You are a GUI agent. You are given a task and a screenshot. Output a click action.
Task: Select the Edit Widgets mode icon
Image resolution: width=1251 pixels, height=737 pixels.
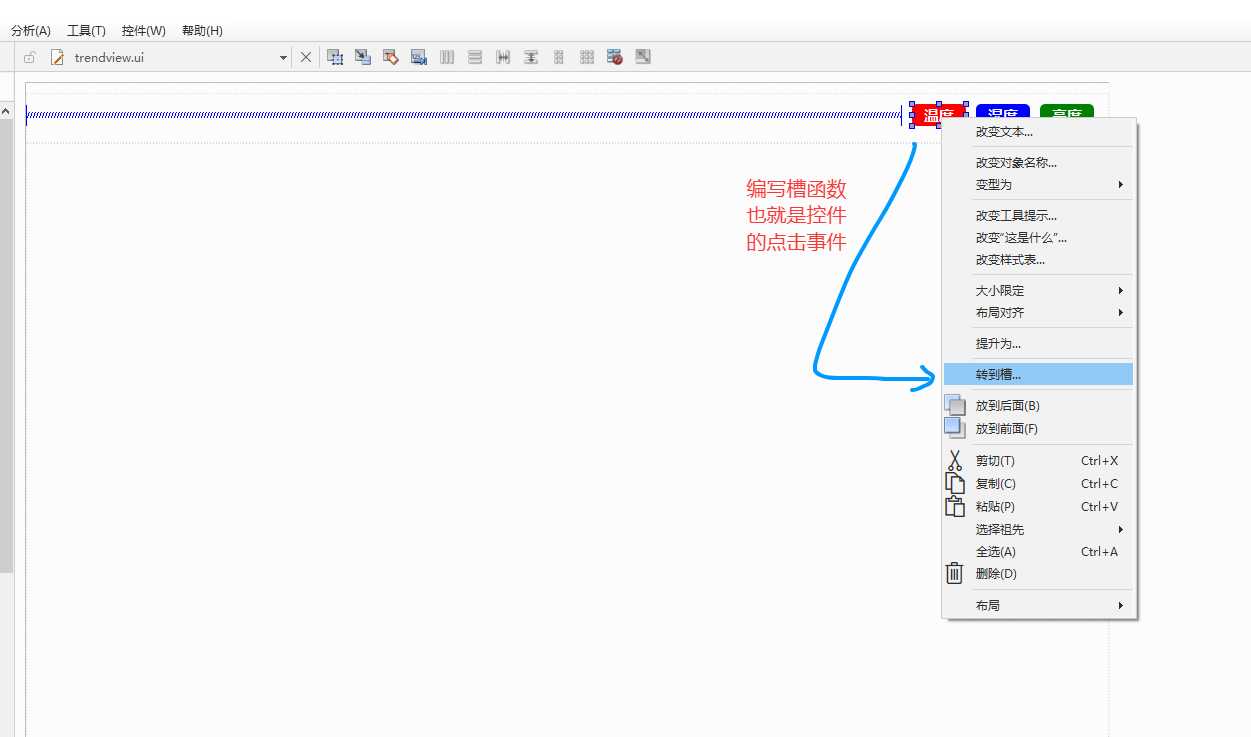pyautogui.click(x=335, y=57)
